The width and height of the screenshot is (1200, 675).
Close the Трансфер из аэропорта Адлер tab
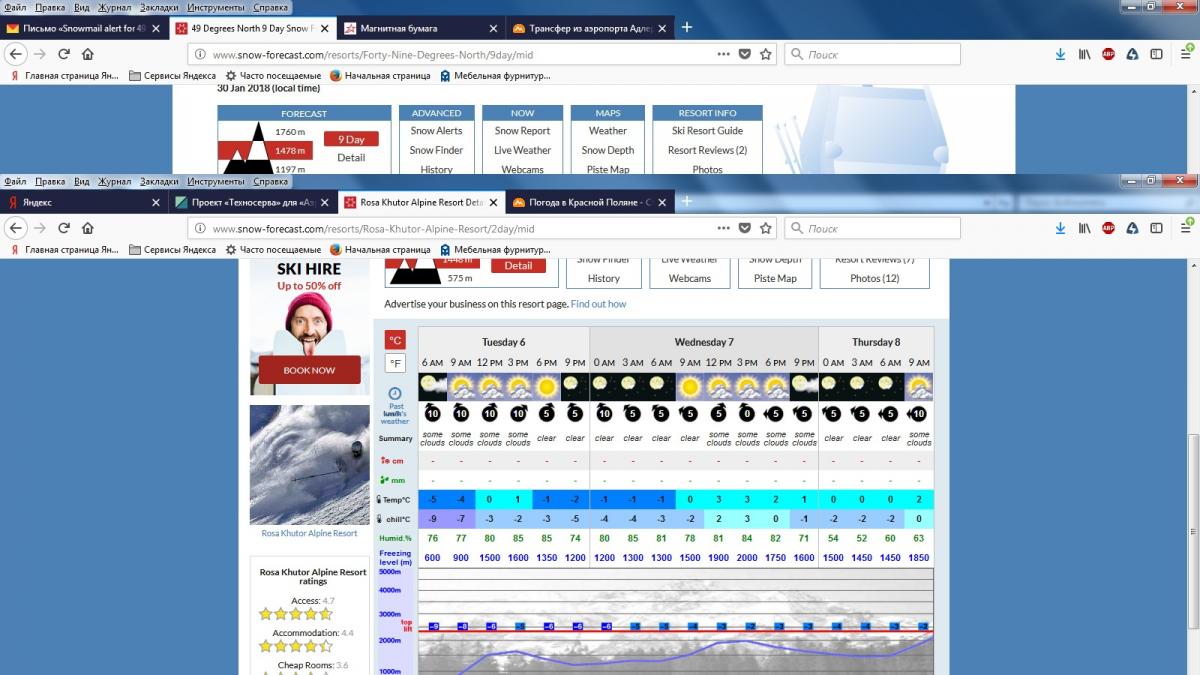point(661,28)
